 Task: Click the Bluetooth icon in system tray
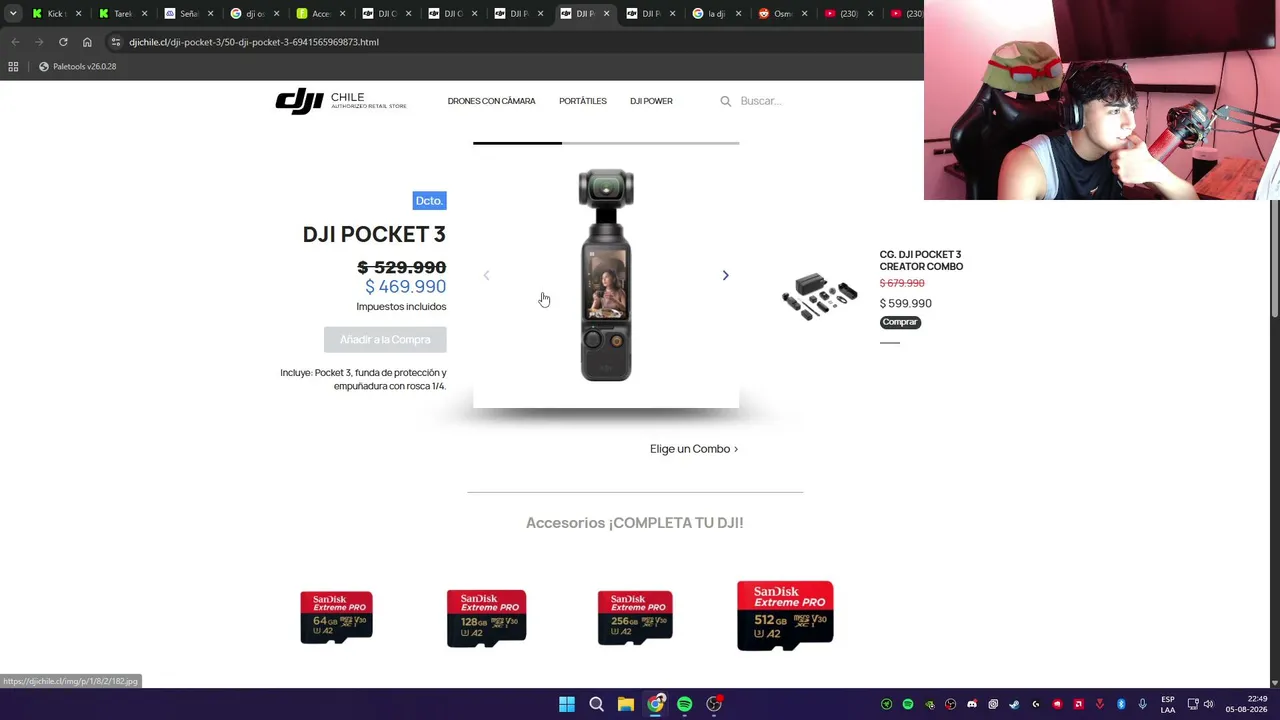click(1121, 704)
